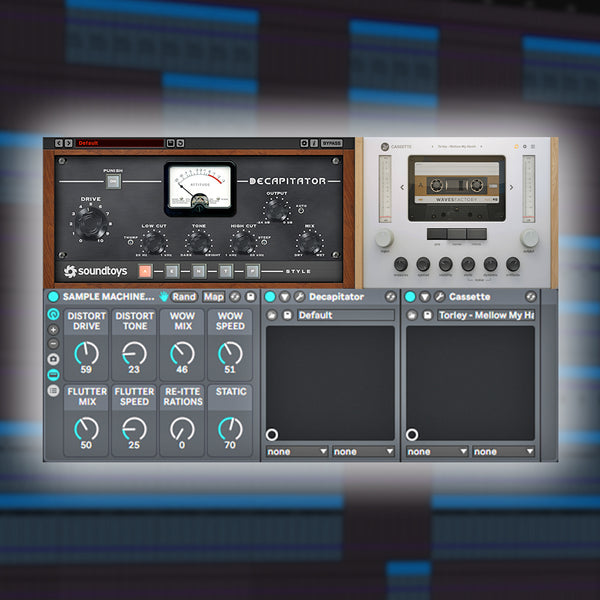Collapse Cassette device parameters triangle
This screenshot has width=600, height=600.
425,297
